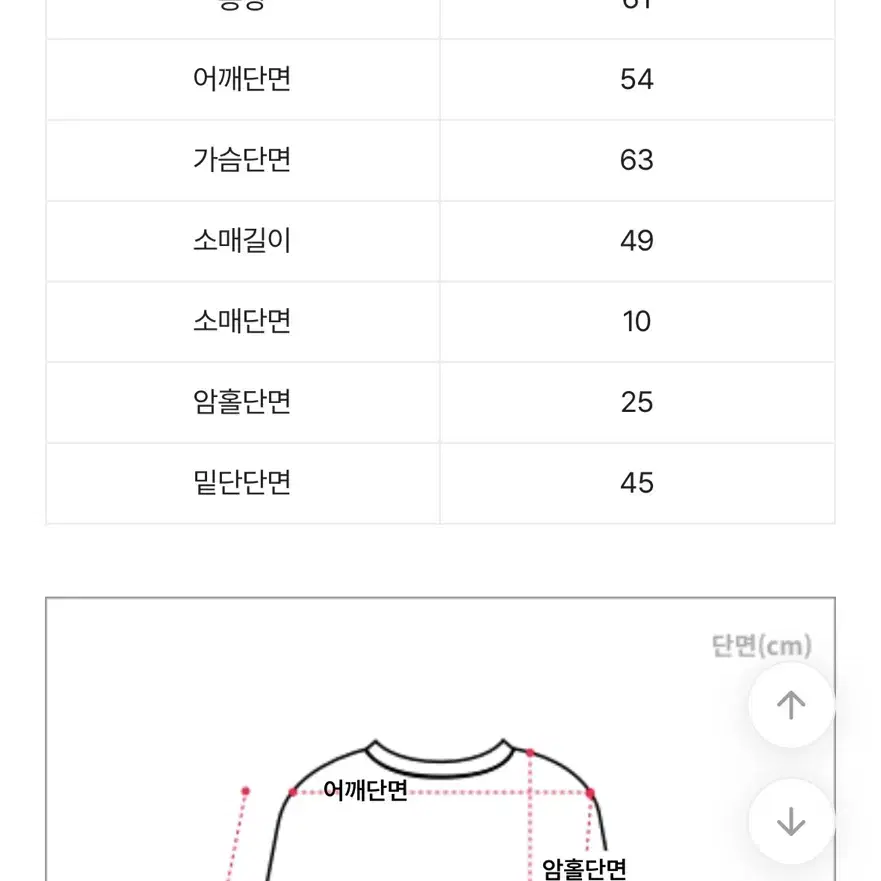Select the 소매길이 row label
The width and height of the screenshot is (881, 881).
coord(242,240)
